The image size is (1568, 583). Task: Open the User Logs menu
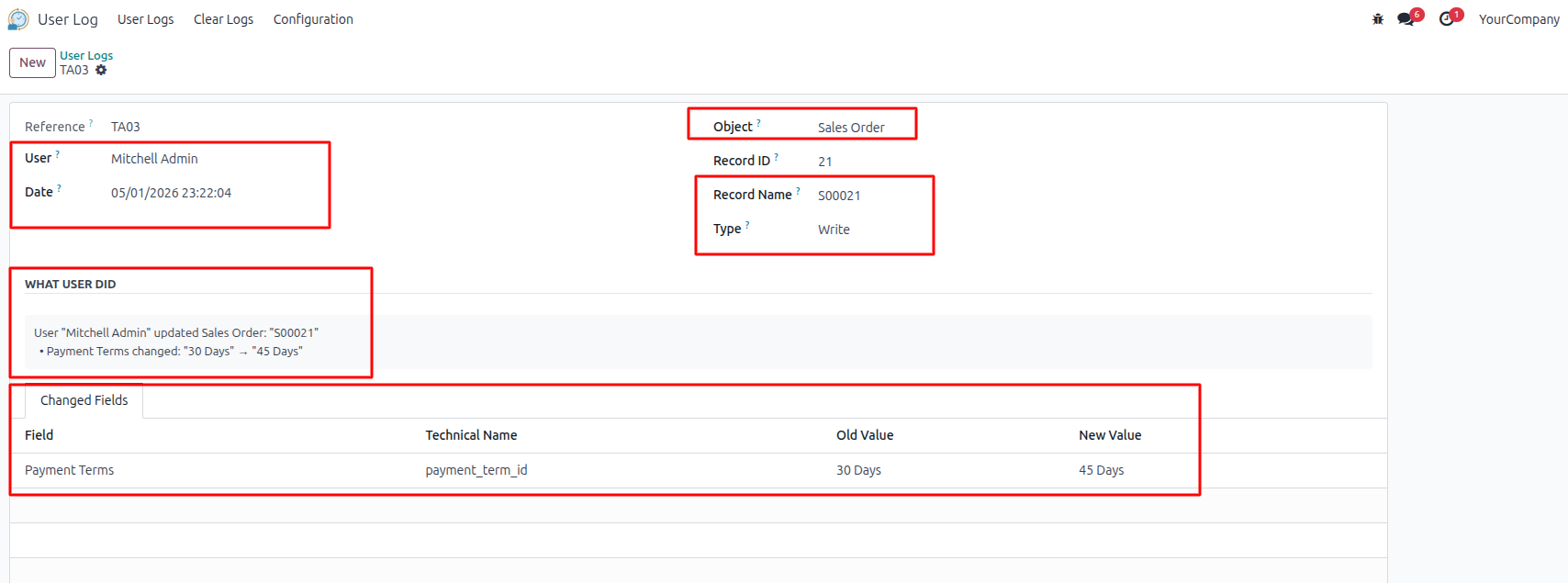[145, 19]
